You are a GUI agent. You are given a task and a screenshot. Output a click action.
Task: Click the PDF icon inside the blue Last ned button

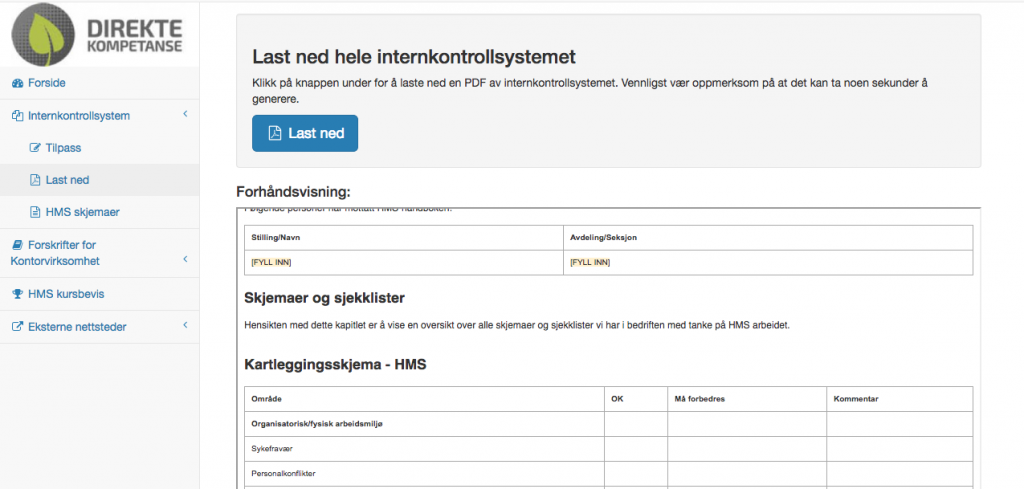tap(275, 133)
